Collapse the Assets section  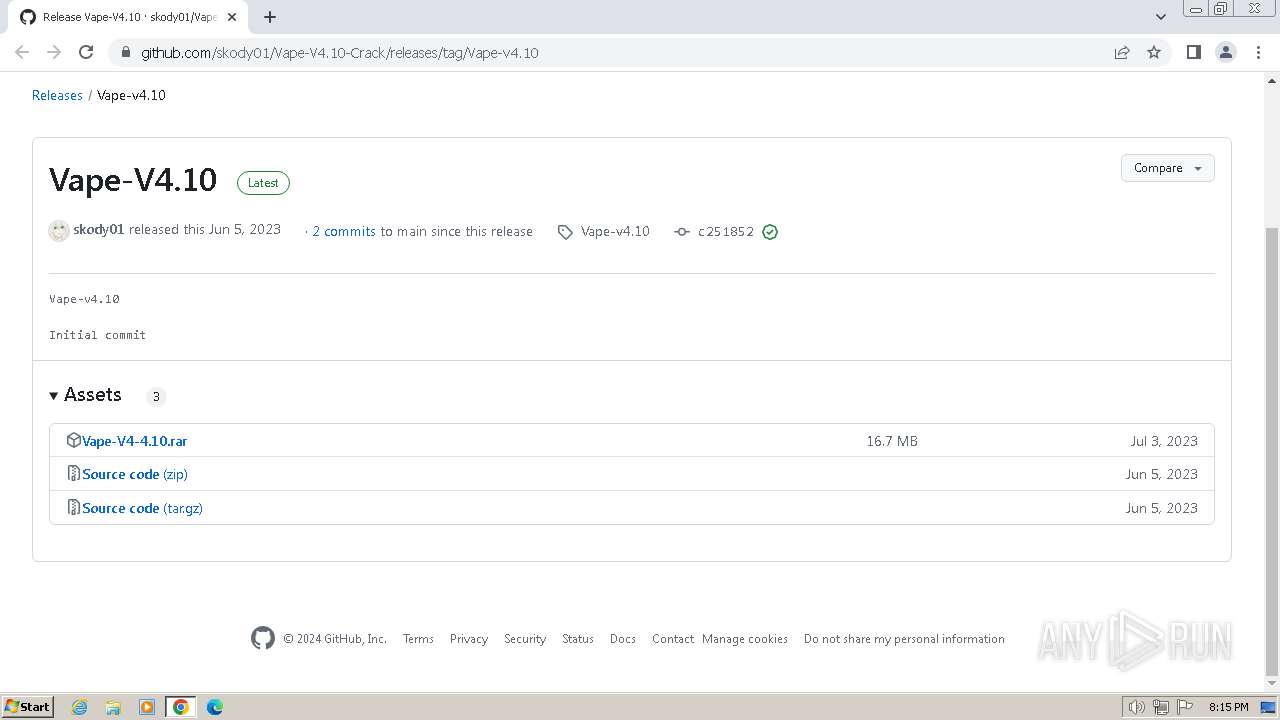click(85, 395)
